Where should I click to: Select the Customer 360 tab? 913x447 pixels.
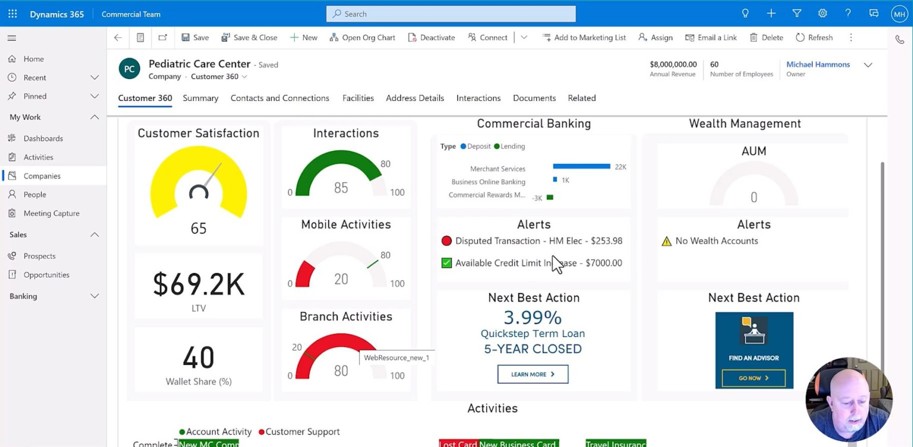point(145,98)
